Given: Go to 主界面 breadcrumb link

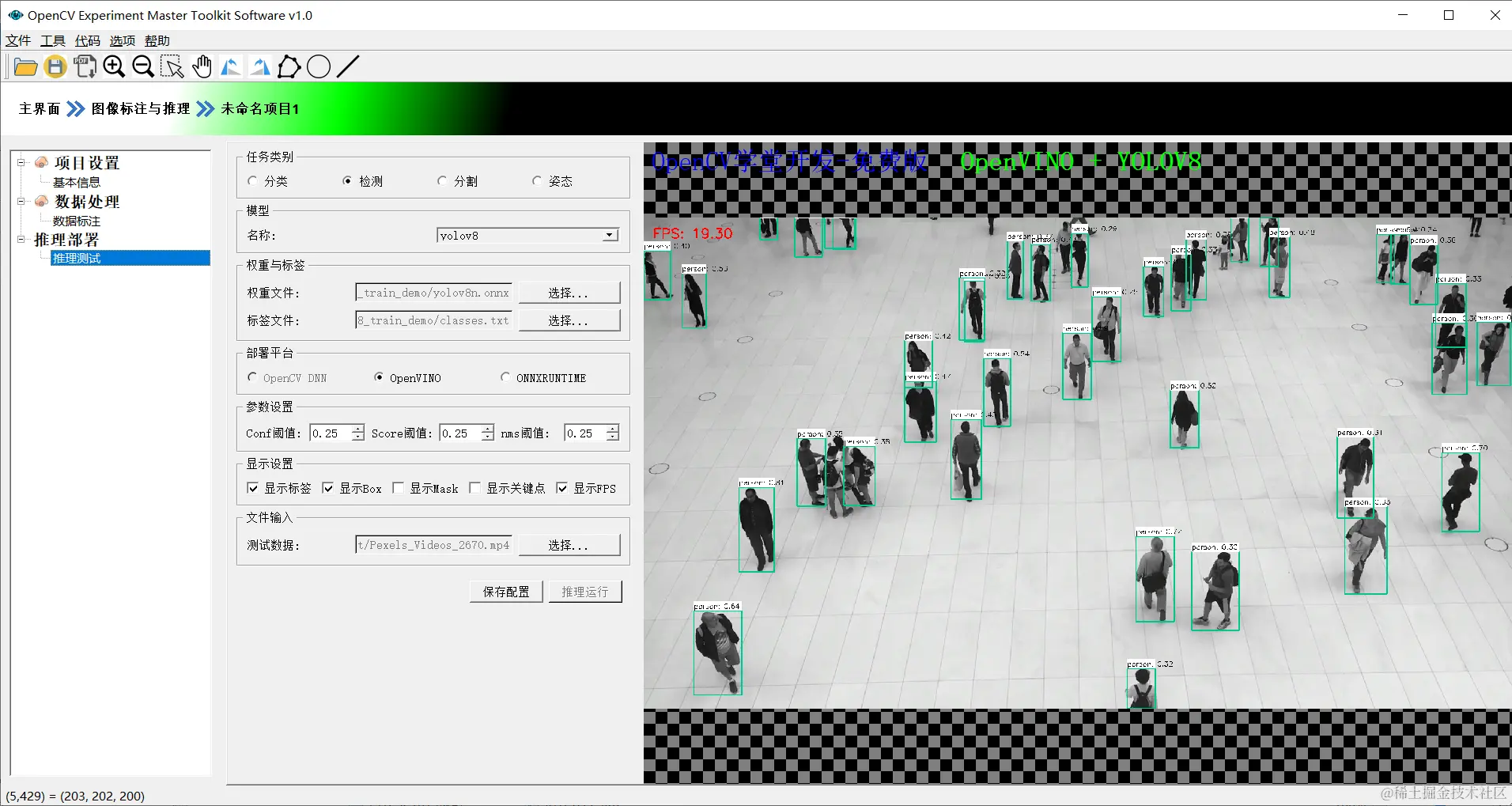Looking at the screenshot, I should (x=40, y=108).
